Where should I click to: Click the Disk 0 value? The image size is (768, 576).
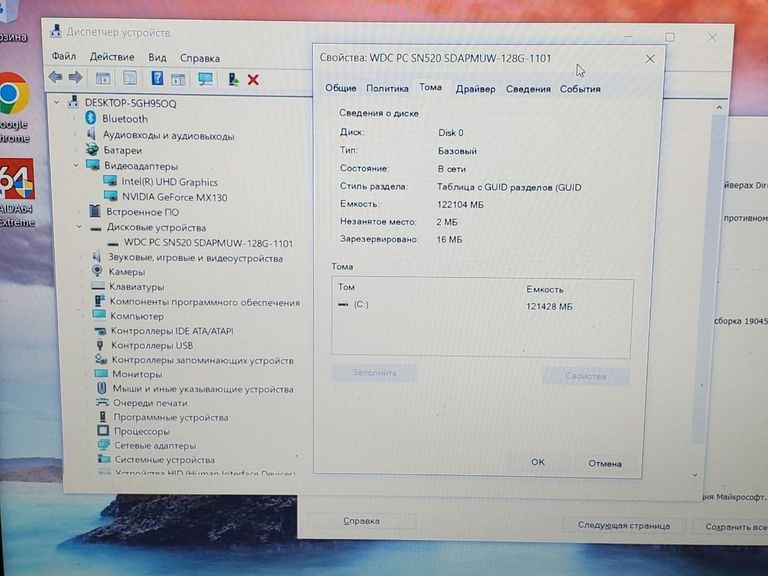(451, 133)
